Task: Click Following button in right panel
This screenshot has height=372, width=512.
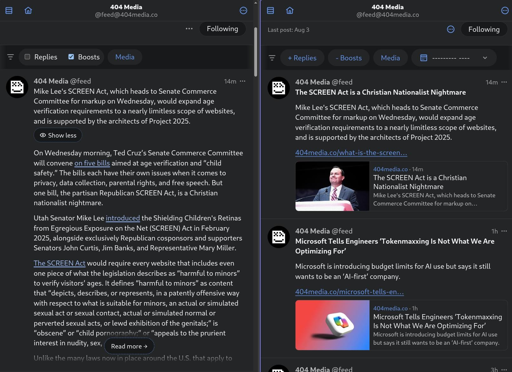Action: click(484, 29)
